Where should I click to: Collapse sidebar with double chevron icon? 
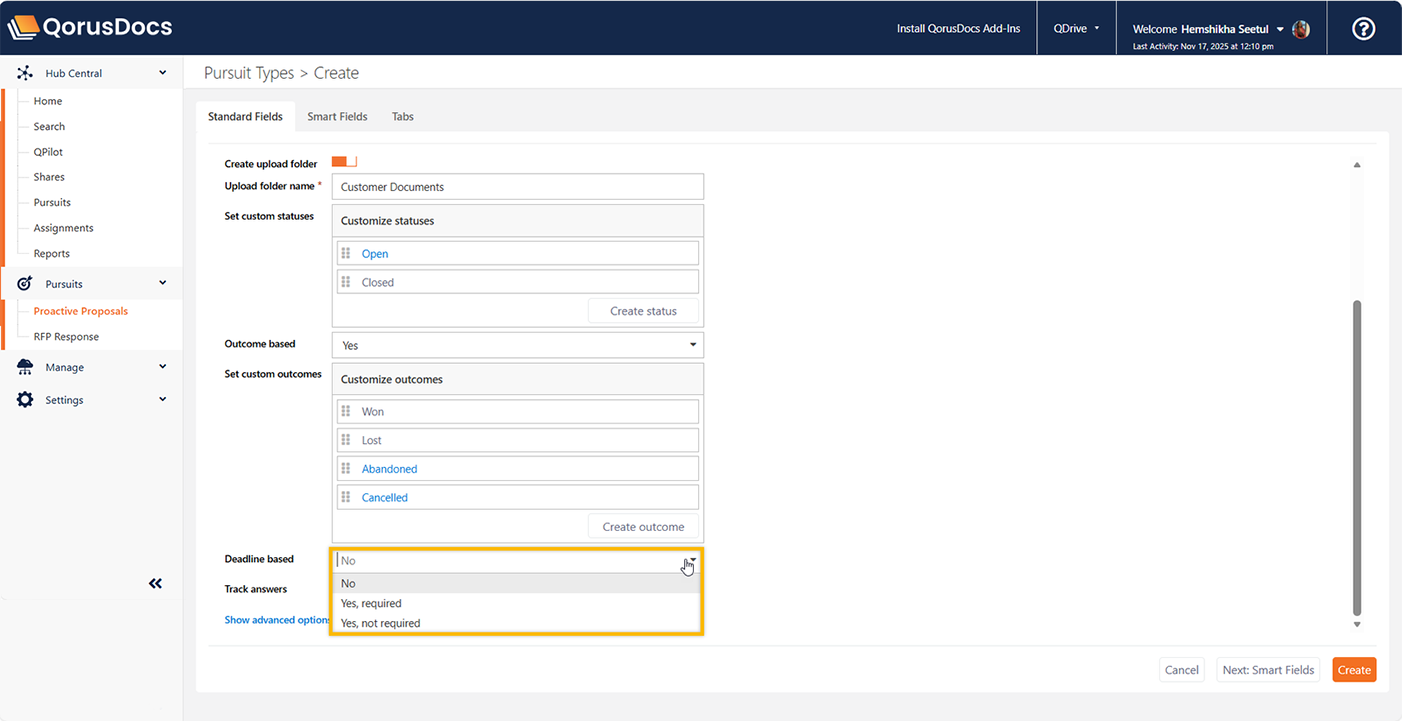(155, 583)
